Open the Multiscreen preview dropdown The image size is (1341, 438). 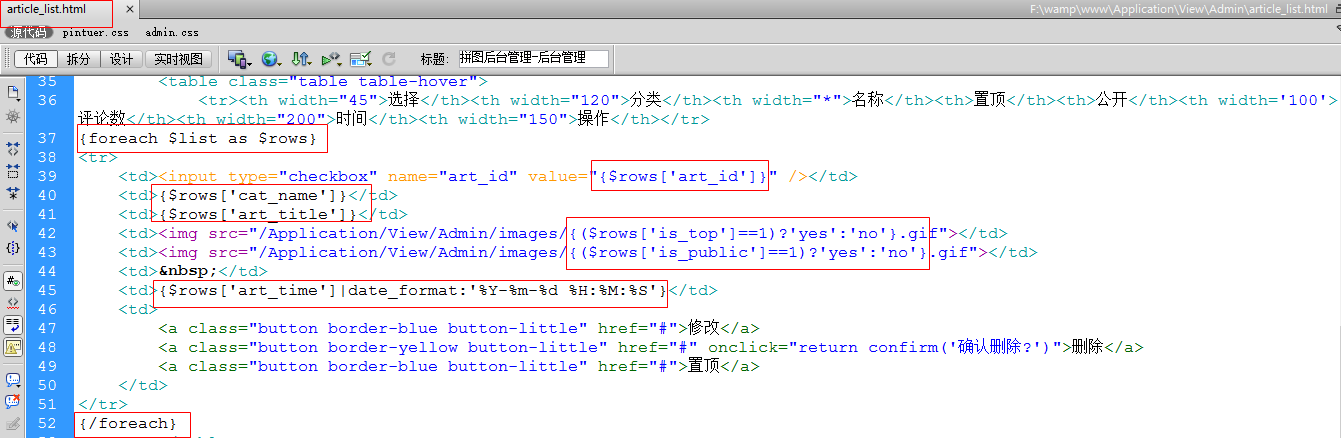pyautogui.click(x=239, y=59)
